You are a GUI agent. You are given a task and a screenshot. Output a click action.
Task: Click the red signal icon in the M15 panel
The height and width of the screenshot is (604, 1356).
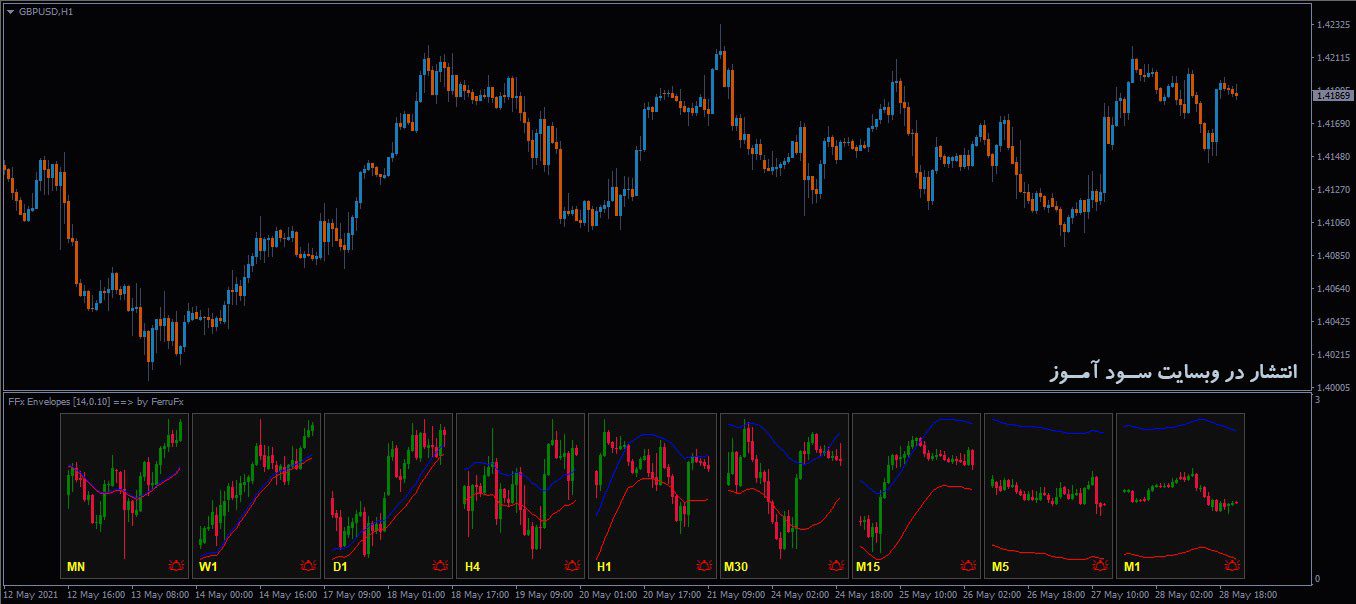click(969, 567)
